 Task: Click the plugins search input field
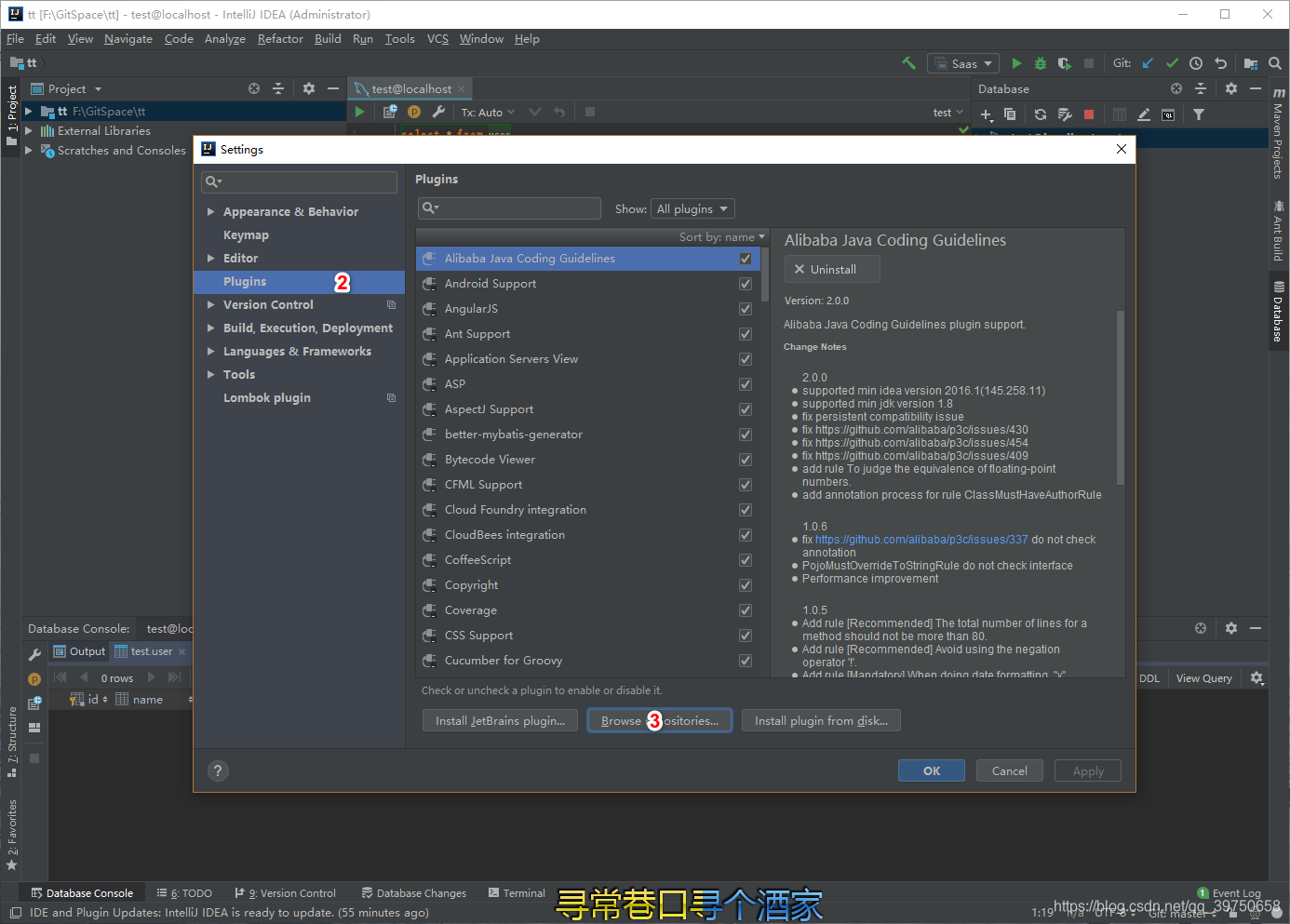509,208
